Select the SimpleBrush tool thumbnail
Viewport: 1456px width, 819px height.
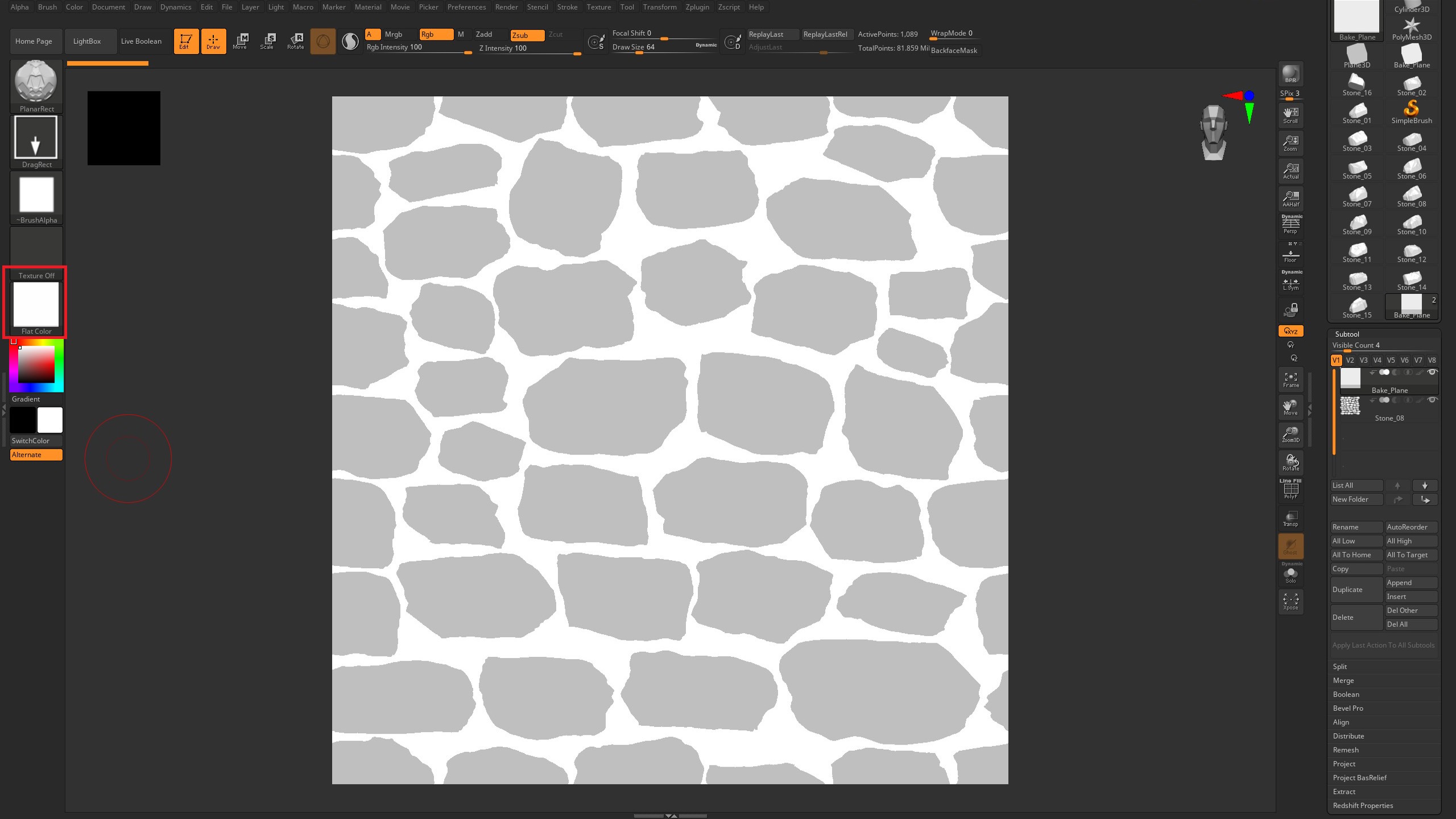[1411, 112]
